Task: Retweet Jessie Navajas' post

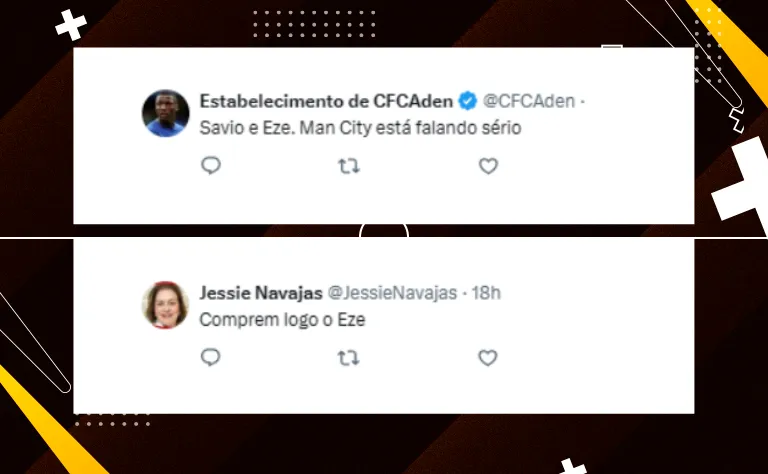Action: [x=348, y=358]
